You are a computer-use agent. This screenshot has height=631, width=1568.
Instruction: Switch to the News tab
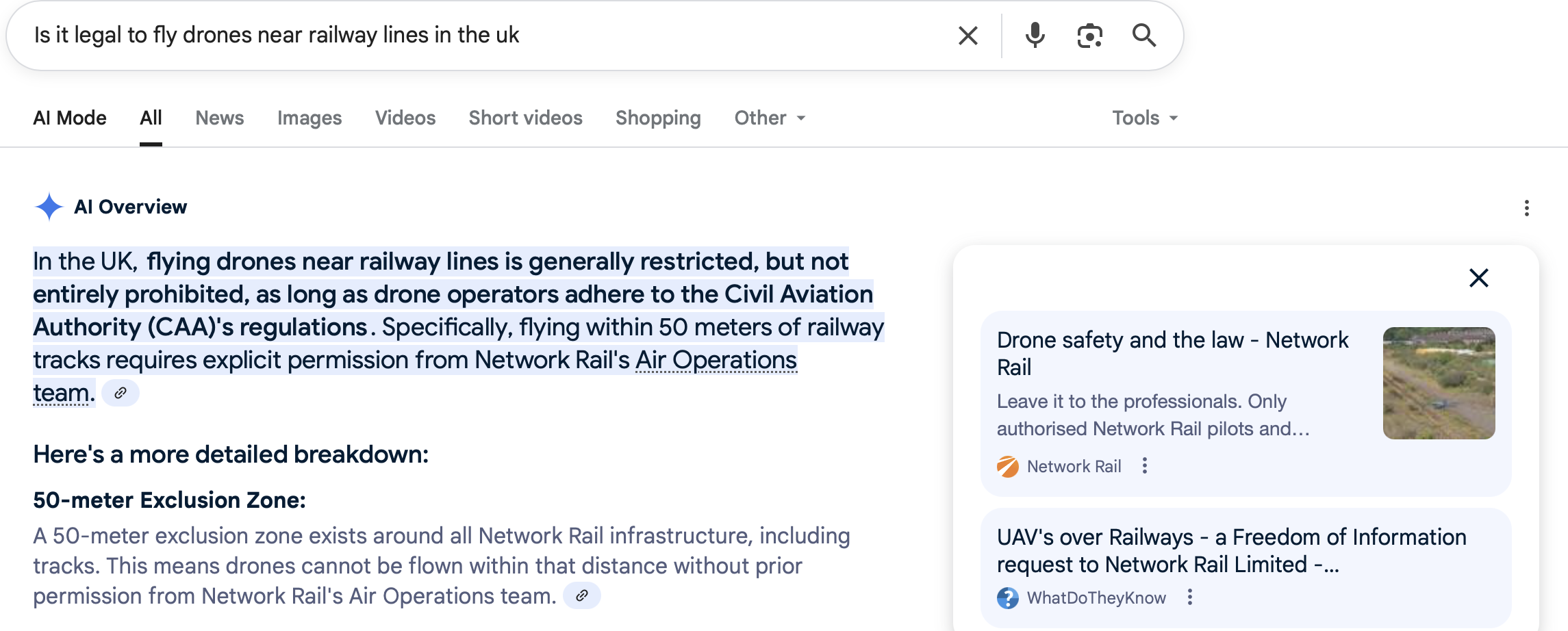(x=219, y=118)
